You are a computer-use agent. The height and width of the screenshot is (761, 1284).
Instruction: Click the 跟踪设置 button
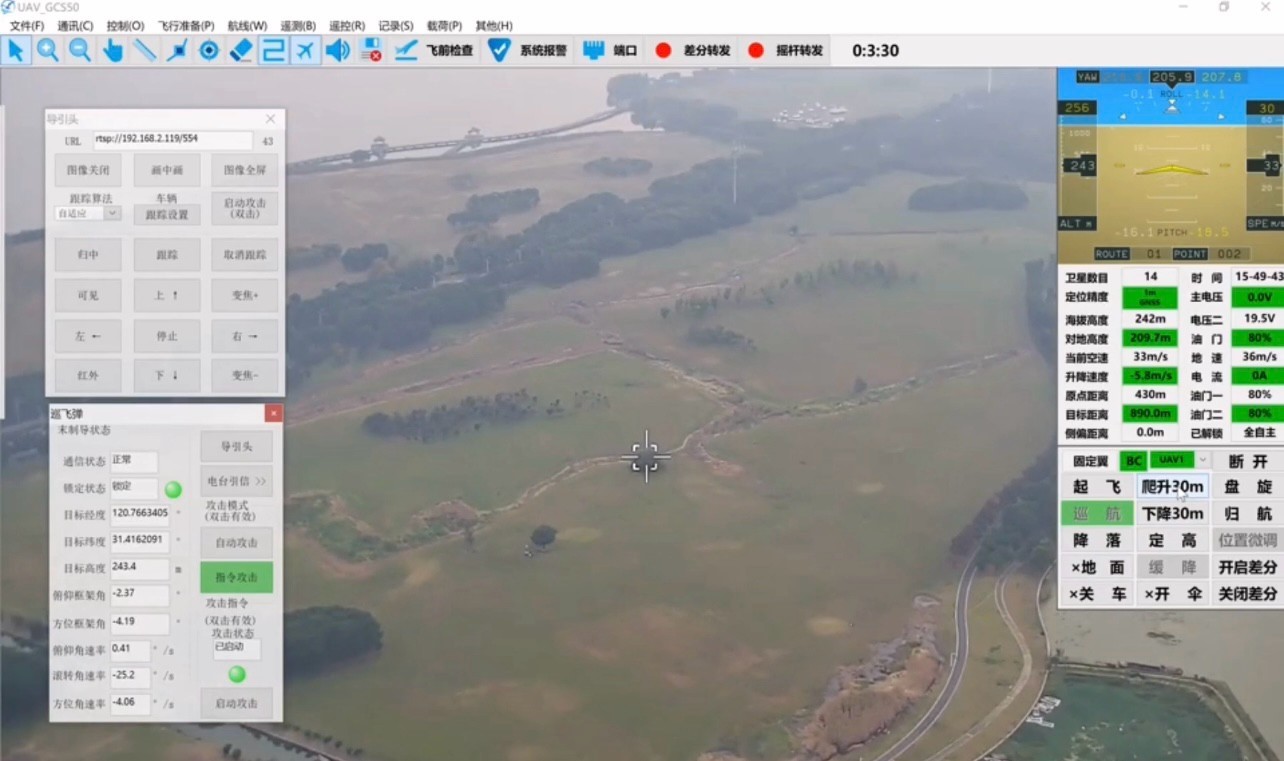click(167, 214)
